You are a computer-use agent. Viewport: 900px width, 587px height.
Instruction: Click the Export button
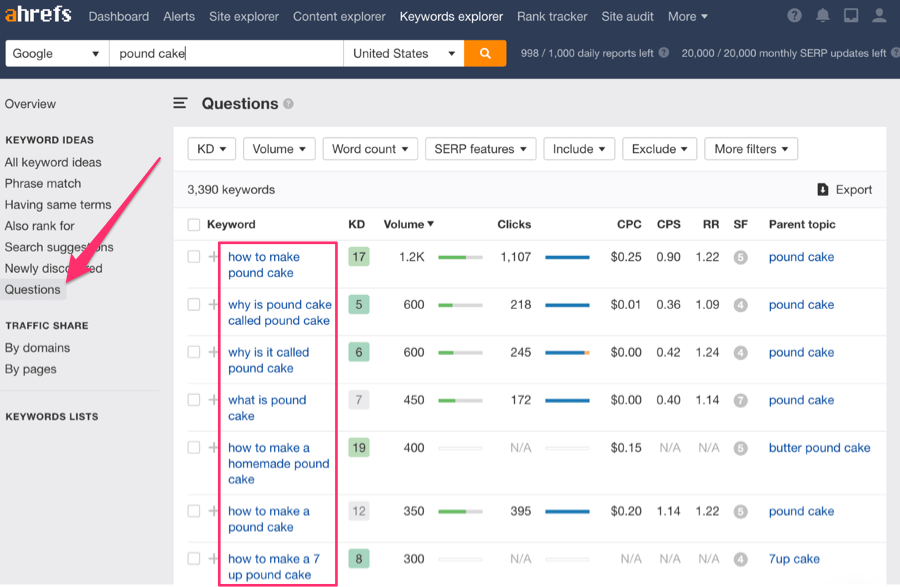pyautogui.click(x=845, y=189)
